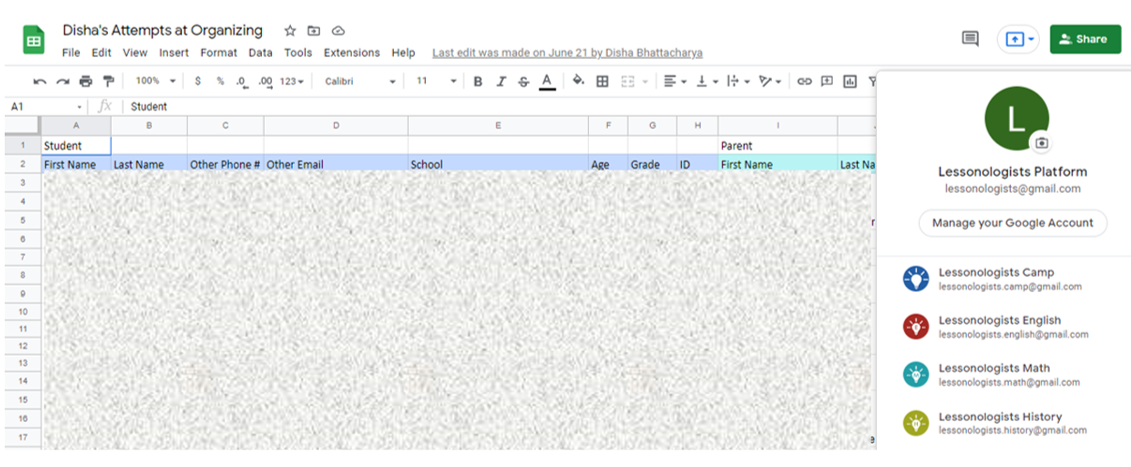
Task: Open the Data menu
Action: pos(260,53)
